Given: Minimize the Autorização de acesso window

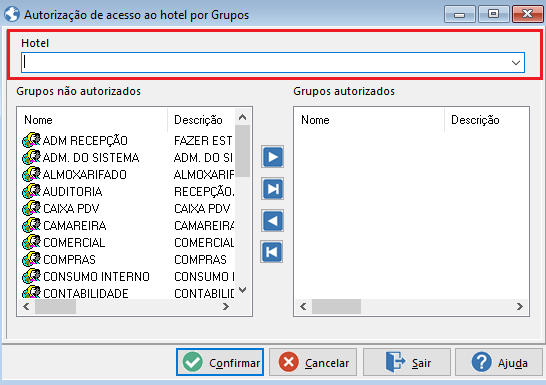Looking at the screenshot, I should click(x=460, y=14).
